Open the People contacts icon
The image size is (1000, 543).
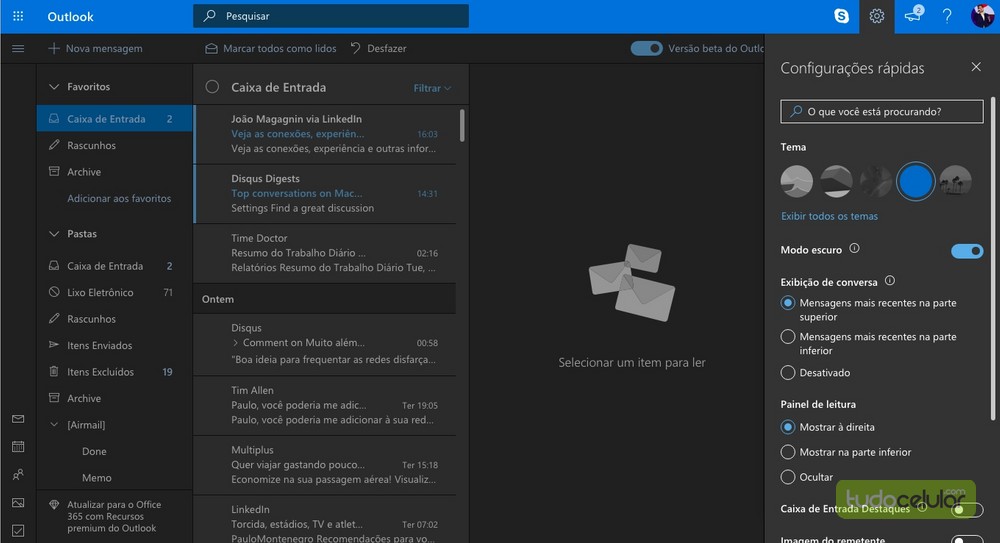(x=18, y=475)
